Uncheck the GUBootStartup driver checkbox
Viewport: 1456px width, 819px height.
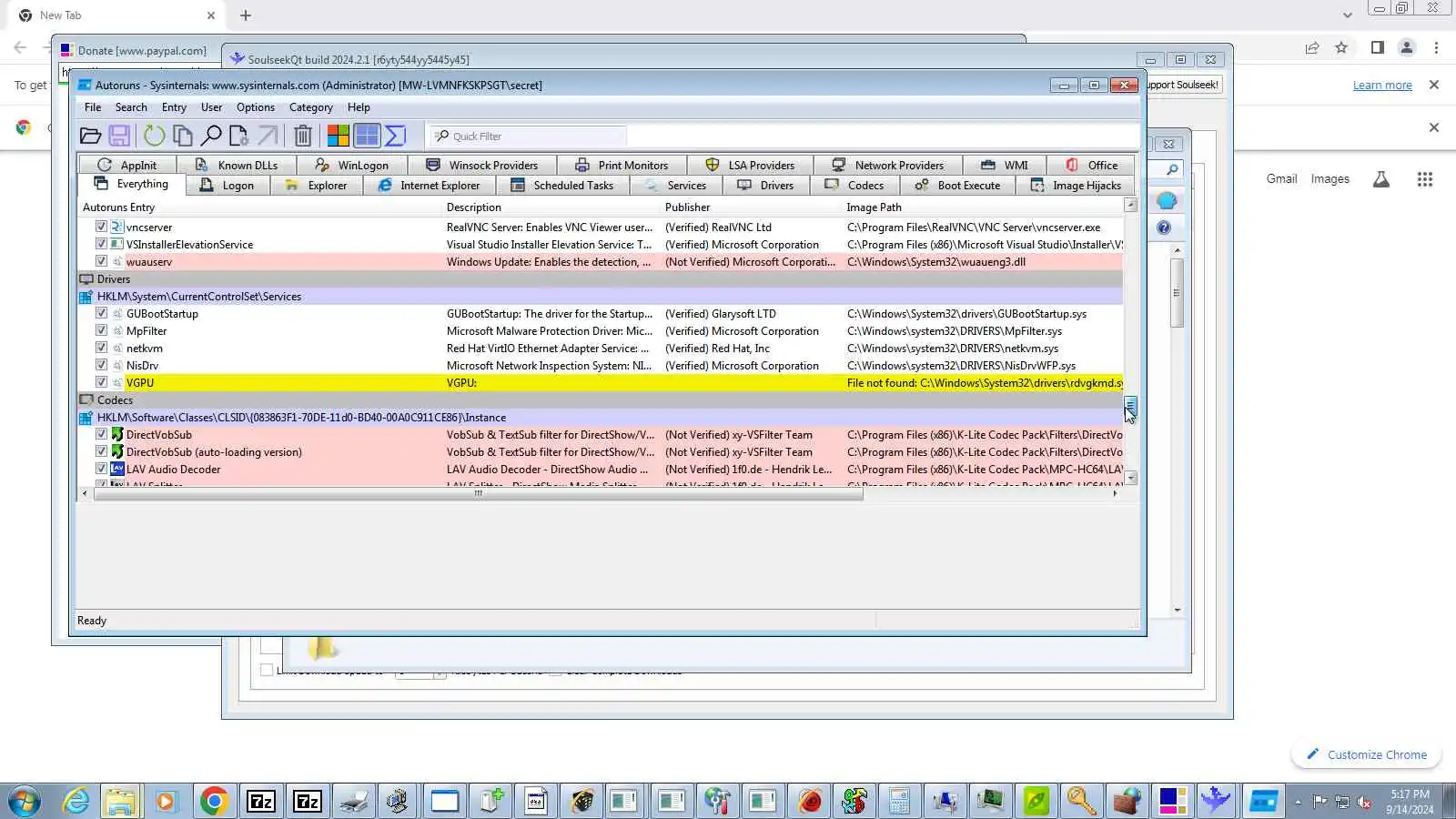pyautogui.click(x=101, y=313)
